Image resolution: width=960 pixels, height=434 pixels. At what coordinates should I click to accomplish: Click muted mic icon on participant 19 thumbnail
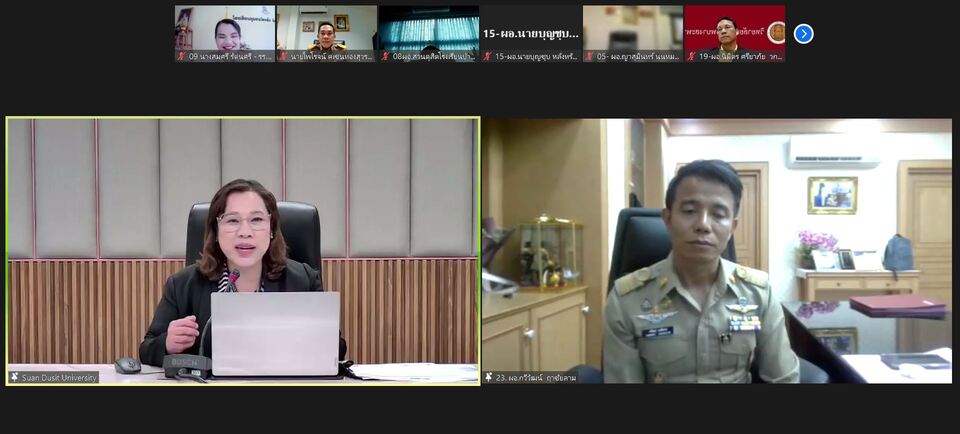[x=691, y=56]
